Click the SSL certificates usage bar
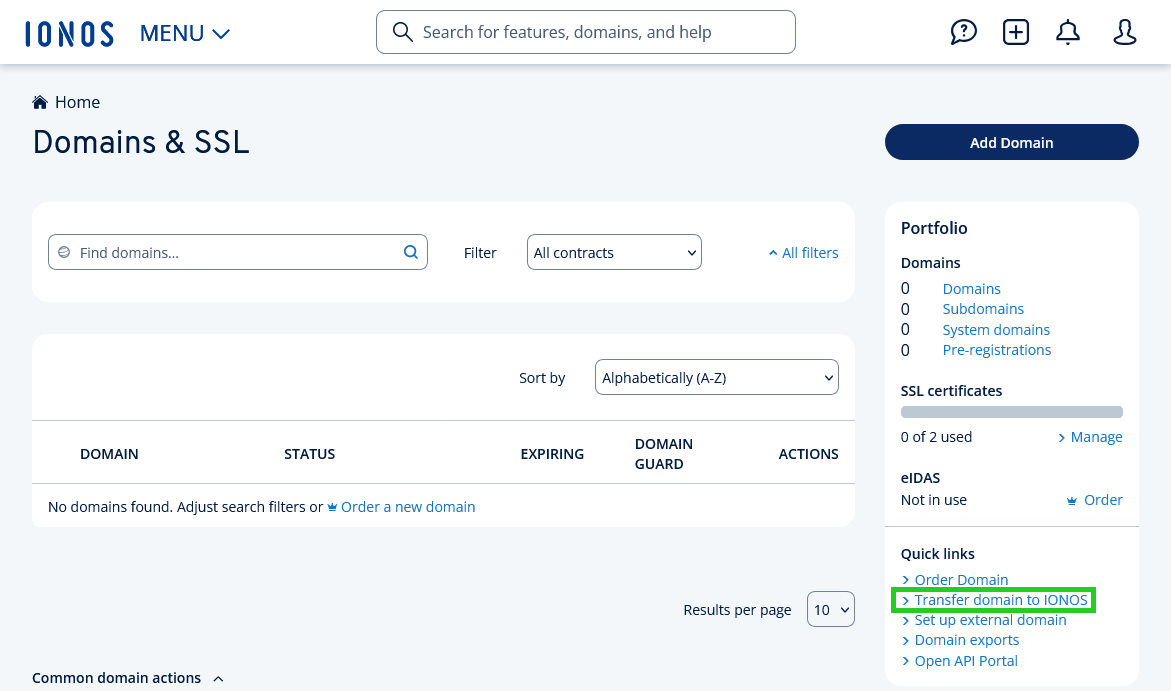 point(1011,411)
